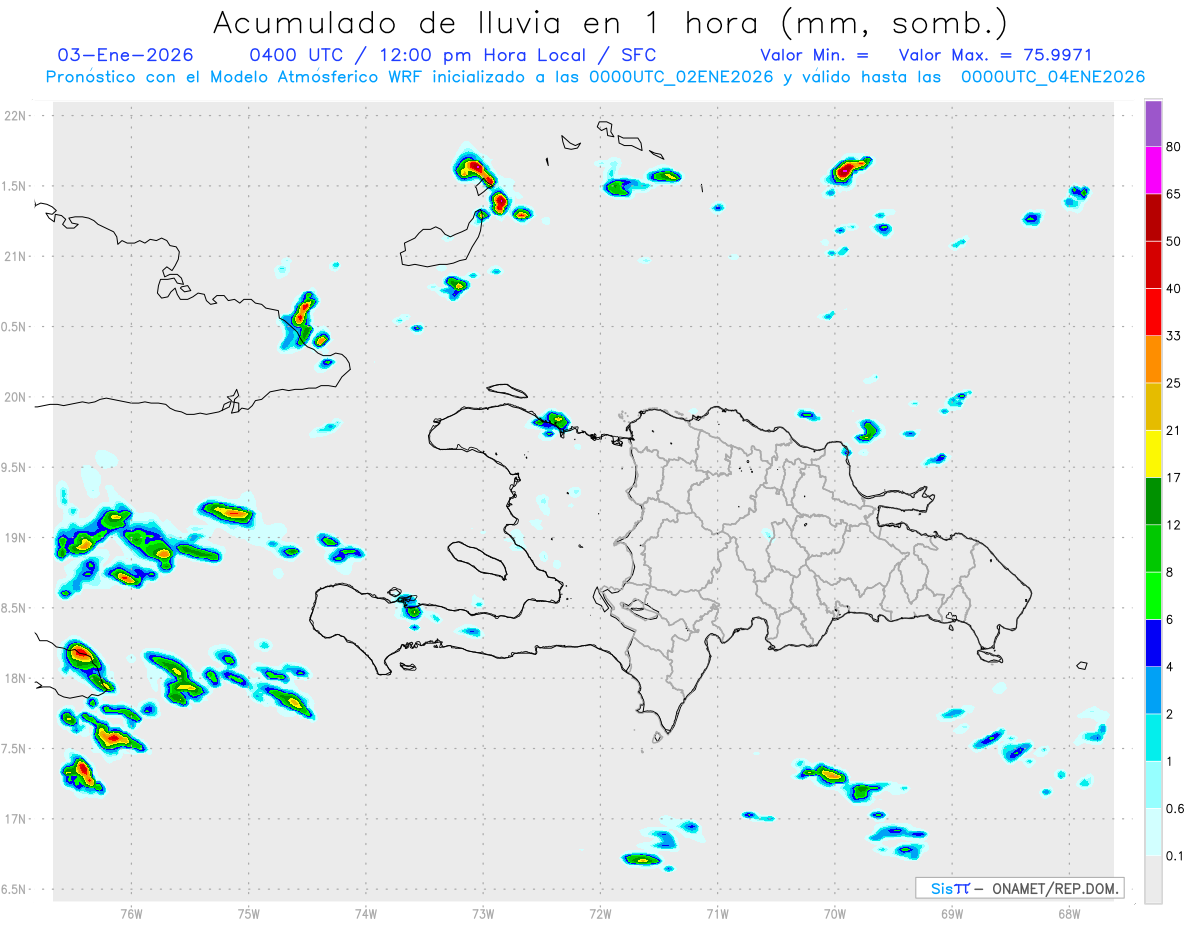This screenshot has width=1200, height=927.
Task: Click the legend value '50'
Action: coord(1174,241)
